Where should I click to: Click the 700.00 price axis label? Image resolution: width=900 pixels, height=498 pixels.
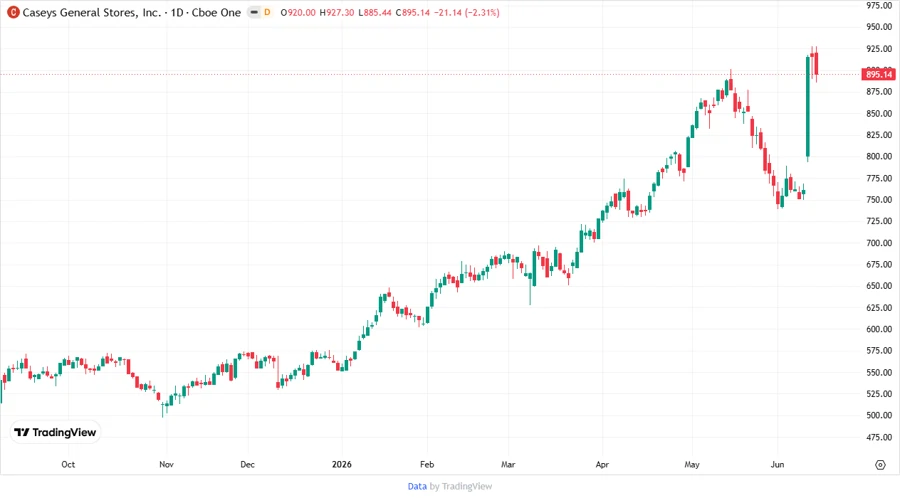coord(879,243)
